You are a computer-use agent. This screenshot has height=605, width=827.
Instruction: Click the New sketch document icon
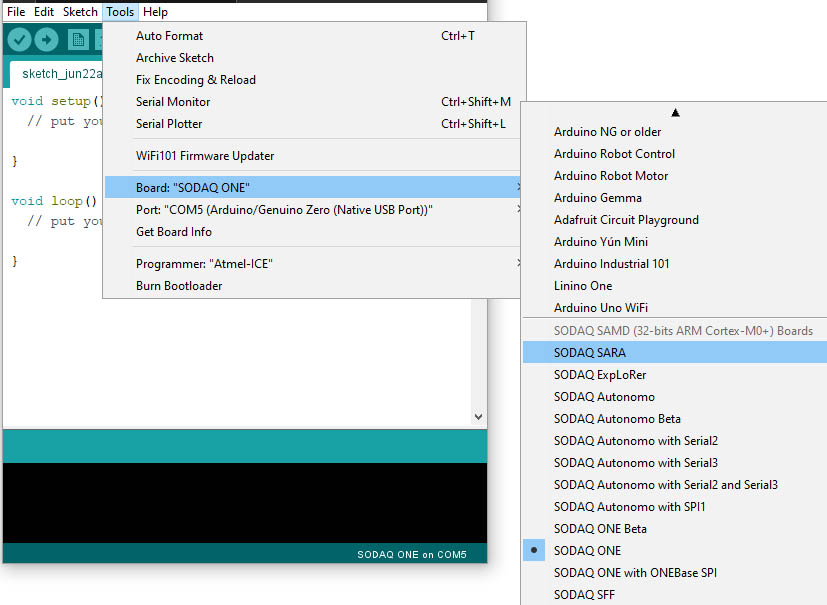(78, 39)
